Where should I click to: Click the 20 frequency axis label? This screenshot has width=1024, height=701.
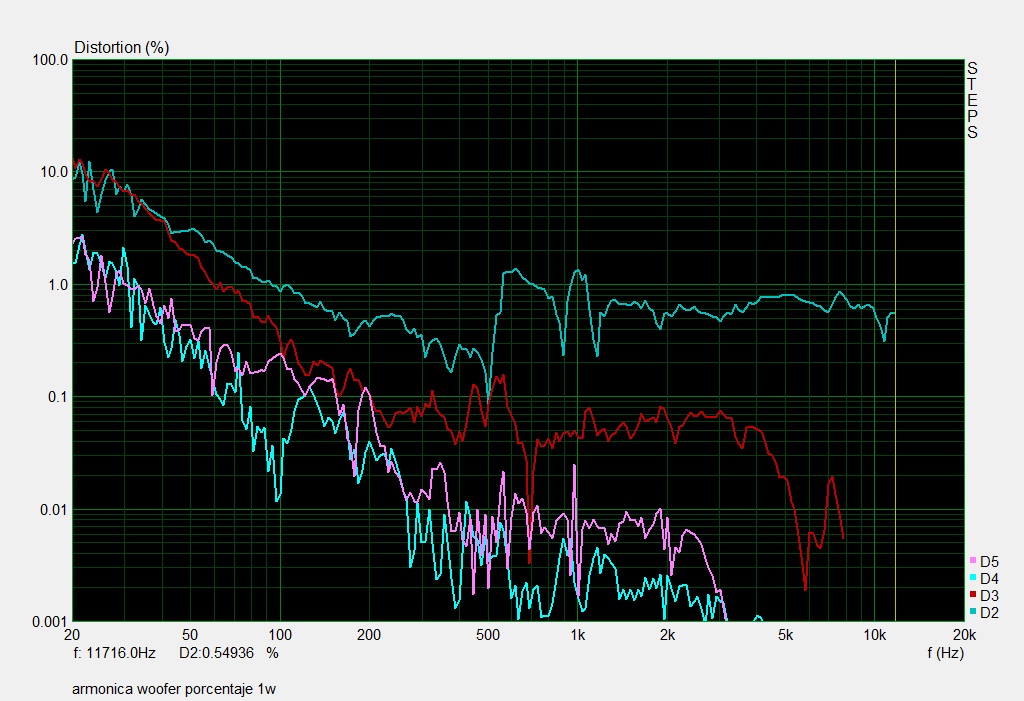pos(72,635)
